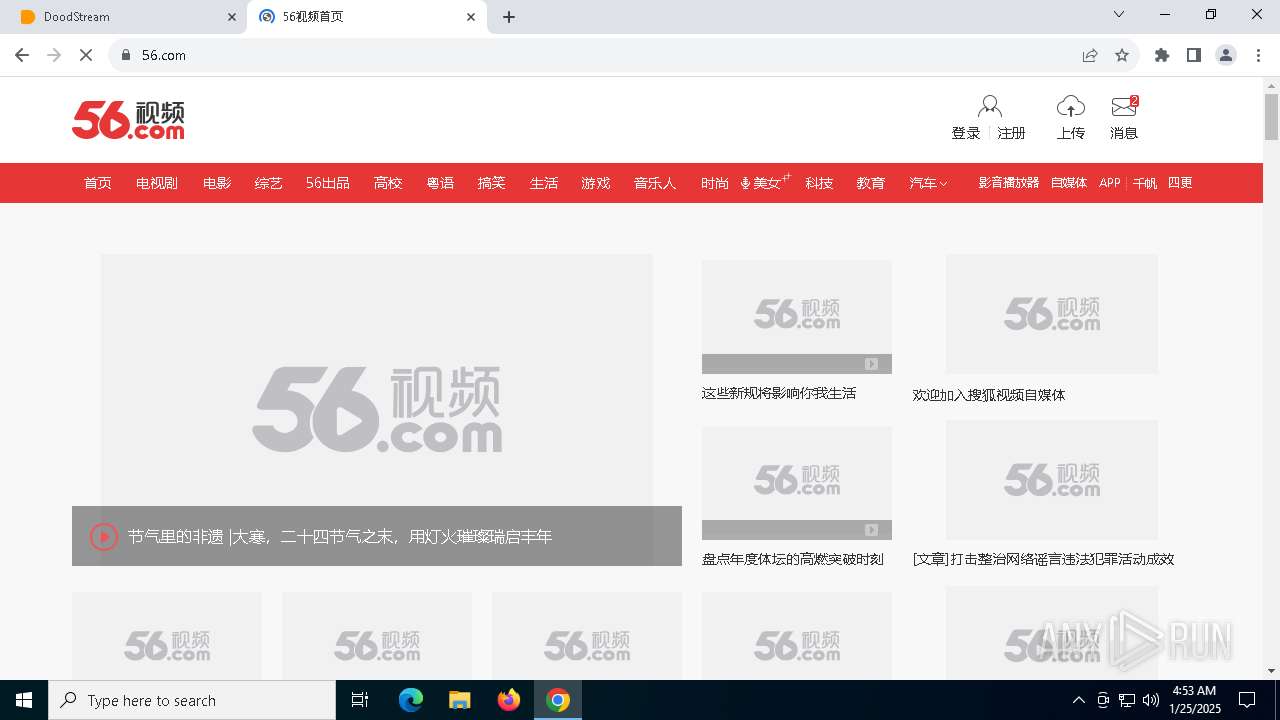Screen dimensions: 1280x720
Task: Go back with browser back arrow
Action: (x=22, y=55)
